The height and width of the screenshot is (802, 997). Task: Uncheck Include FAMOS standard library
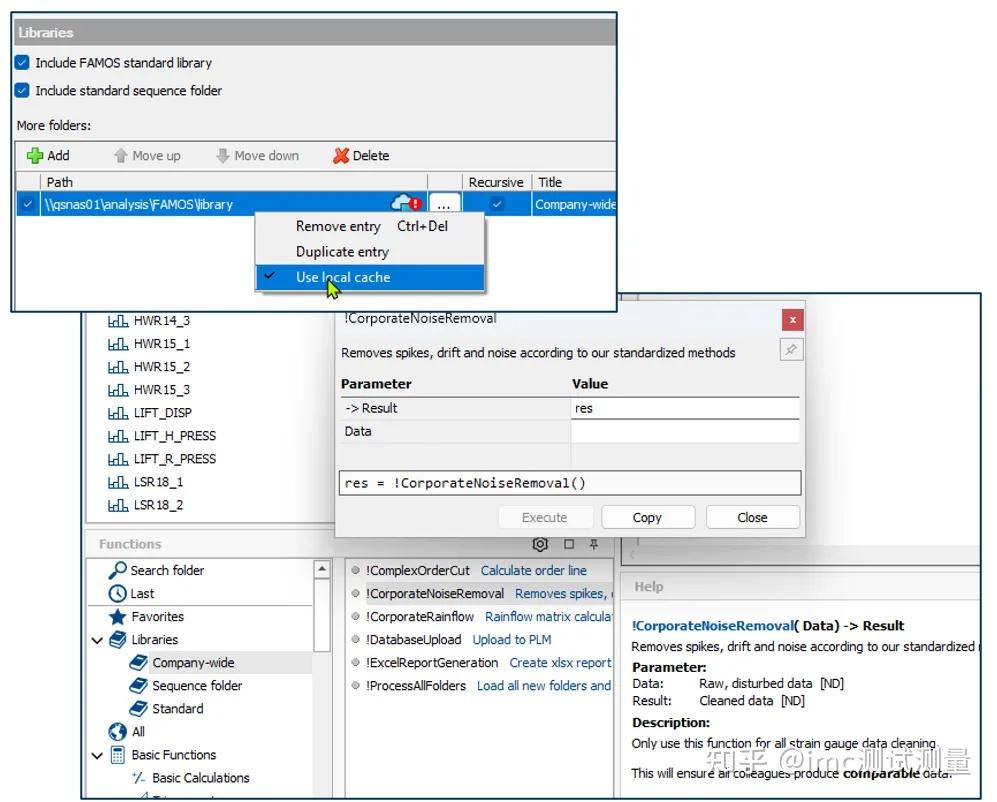(x=22, y=62)
